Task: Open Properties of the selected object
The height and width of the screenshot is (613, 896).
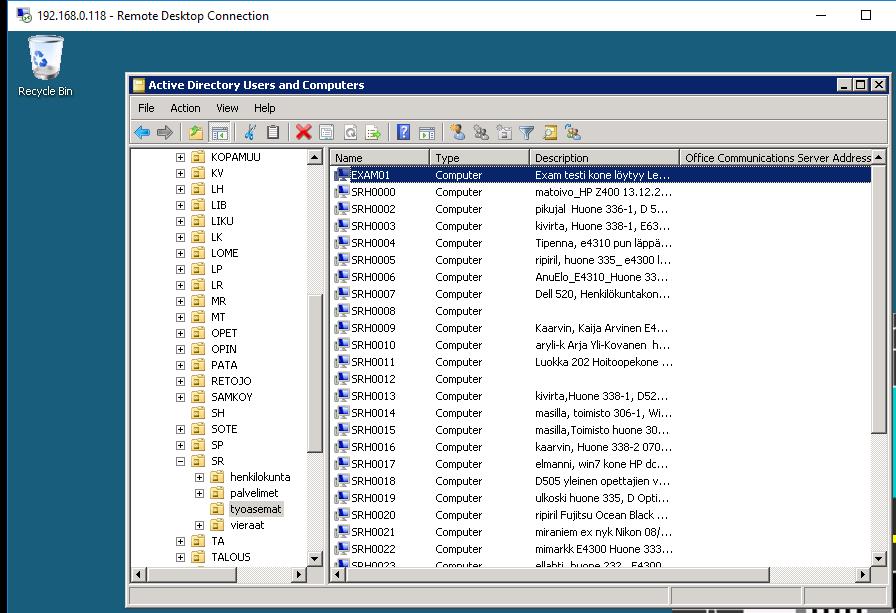Action: [x=326, y=133]
